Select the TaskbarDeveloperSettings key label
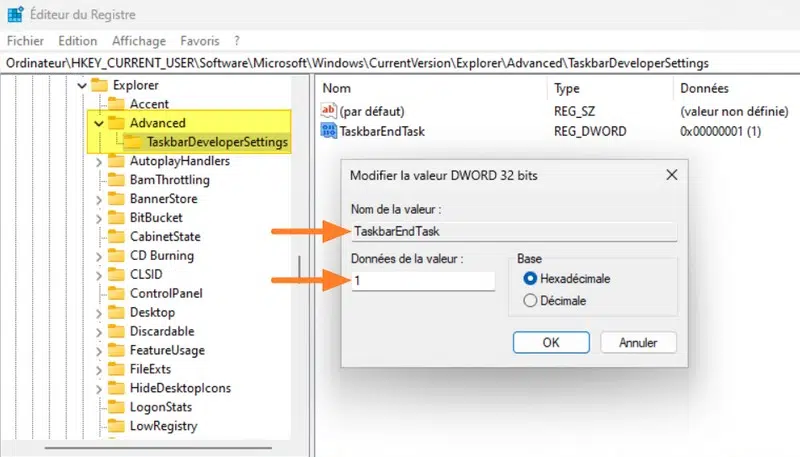Image resolution: width=800 pixels, height=457 pixels. tap(217, 142)
